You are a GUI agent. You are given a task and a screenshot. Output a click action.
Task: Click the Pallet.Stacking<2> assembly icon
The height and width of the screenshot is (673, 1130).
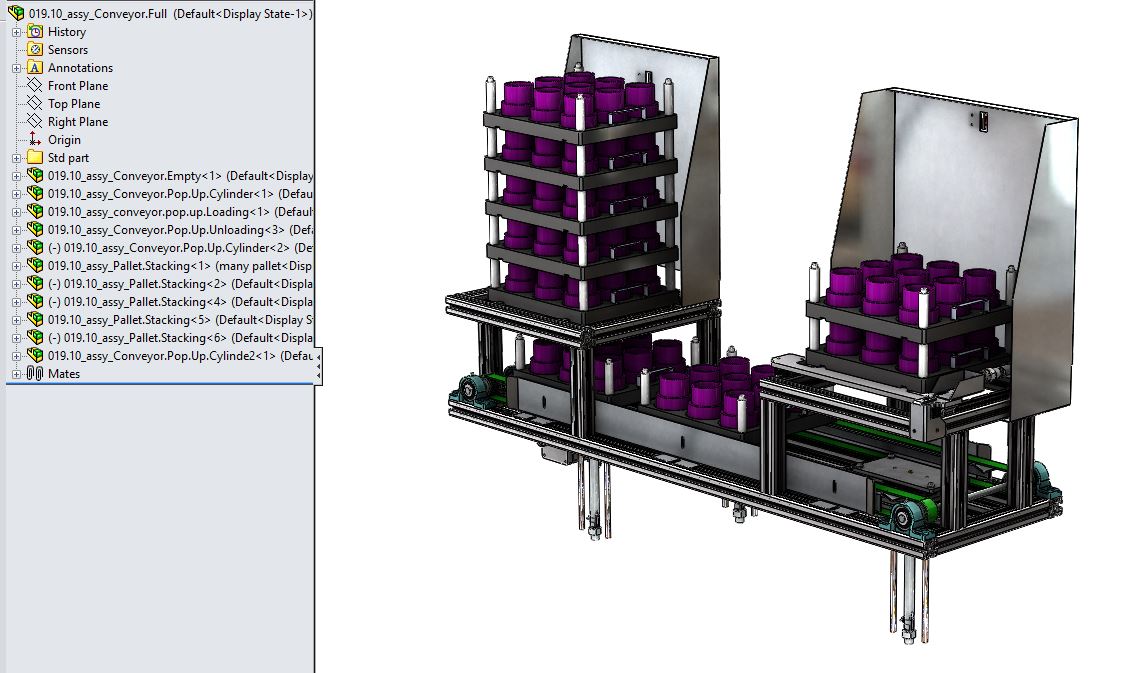(x=35, y=283)
